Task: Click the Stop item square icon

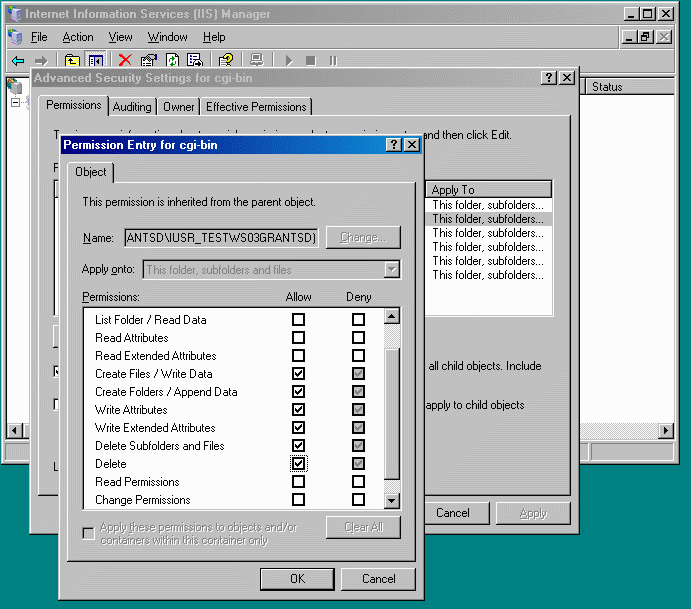Action: click(311, 60)
